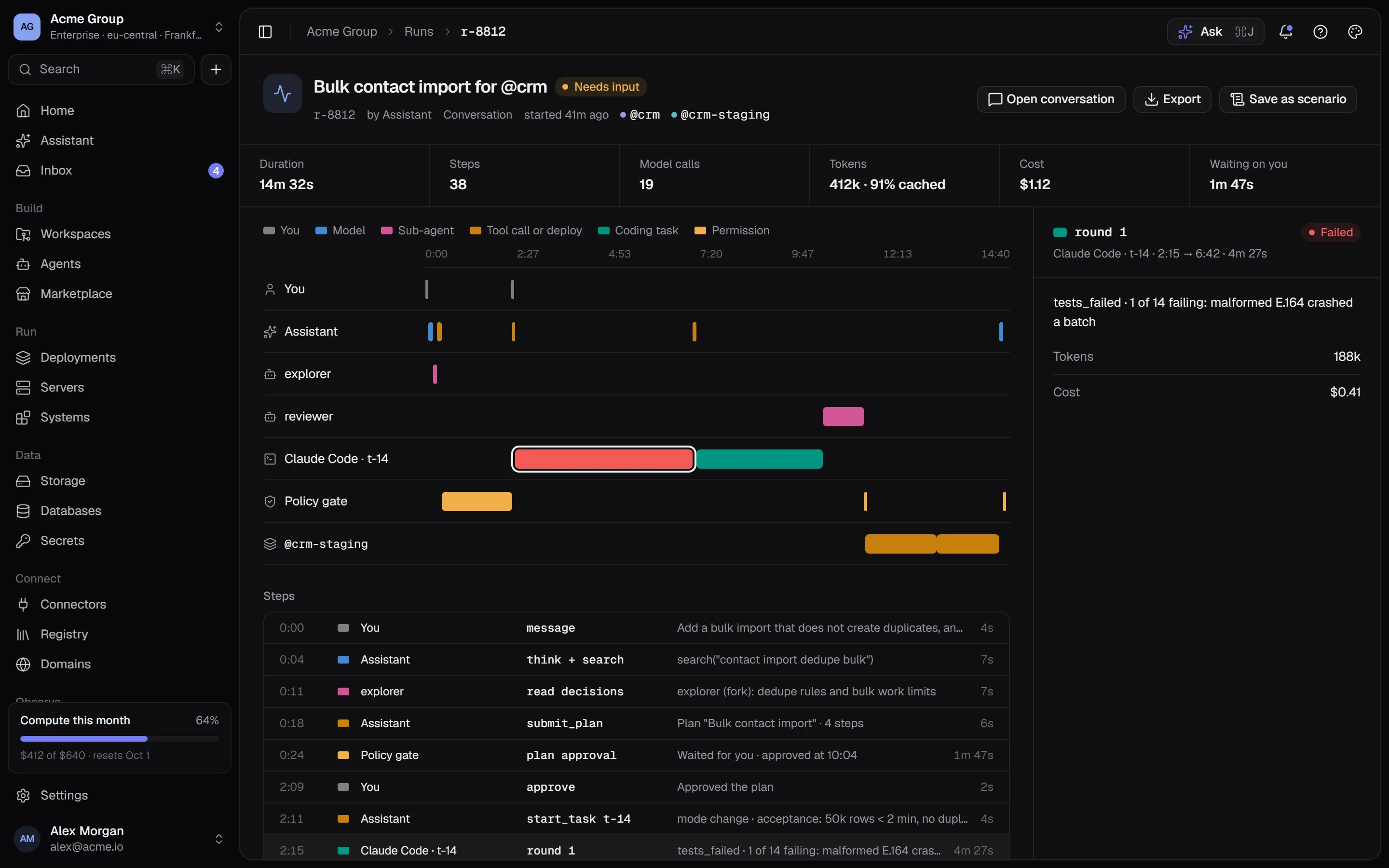Screen dimensions: 1389x868
Task: Go to Assistant in the sidebar
Action: pyautogui.click(x=120, y=140)
